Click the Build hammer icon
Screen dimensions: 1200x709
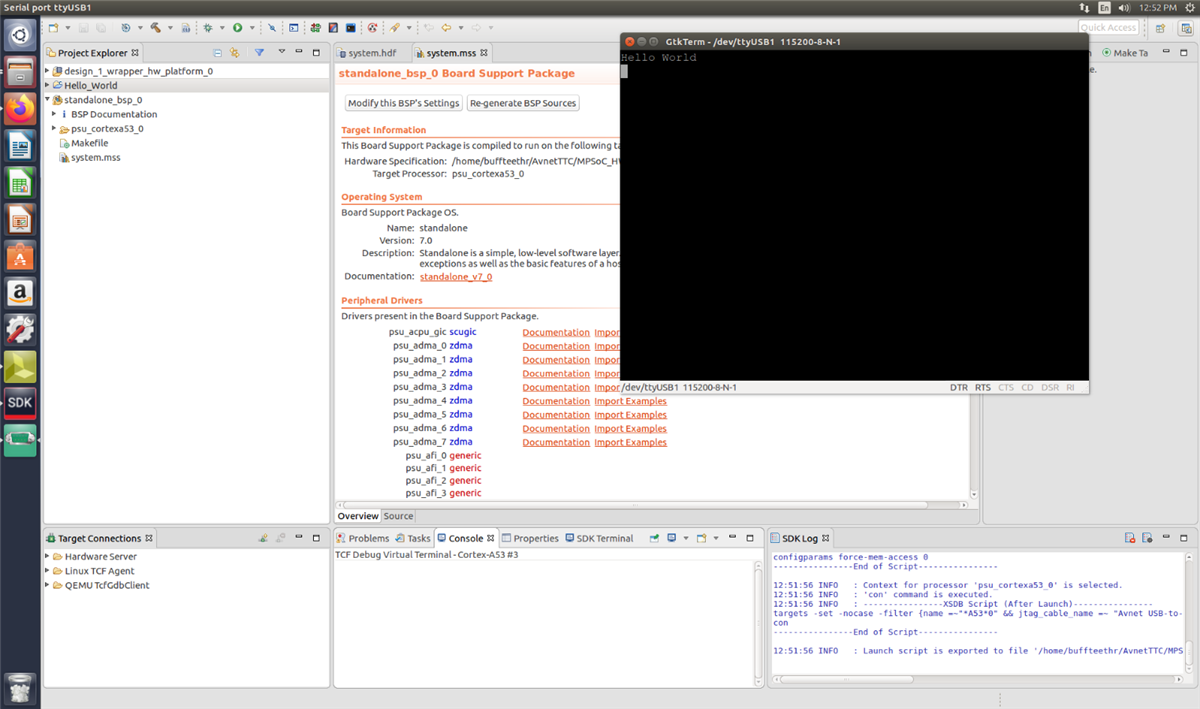156,28
